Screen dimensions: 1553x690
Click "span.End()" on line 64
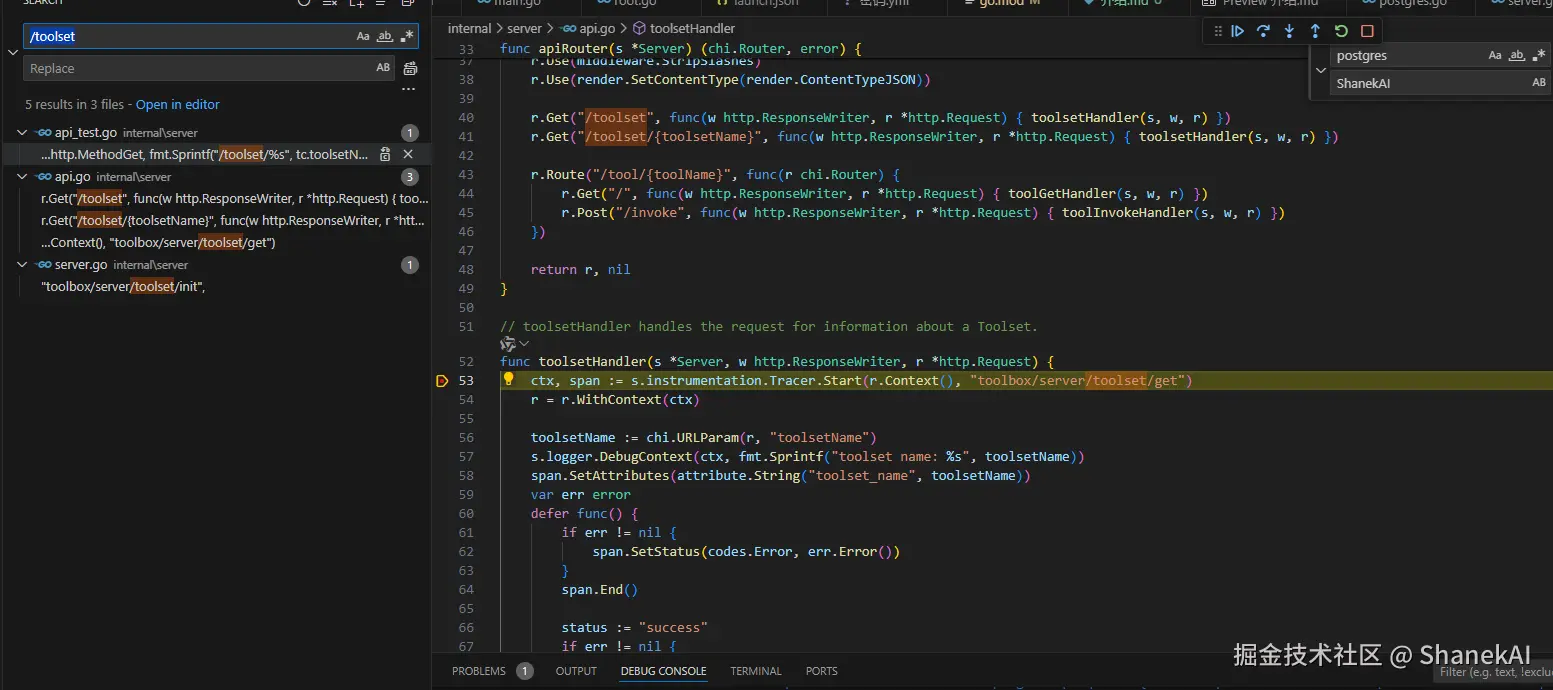(x=599, y=589)
